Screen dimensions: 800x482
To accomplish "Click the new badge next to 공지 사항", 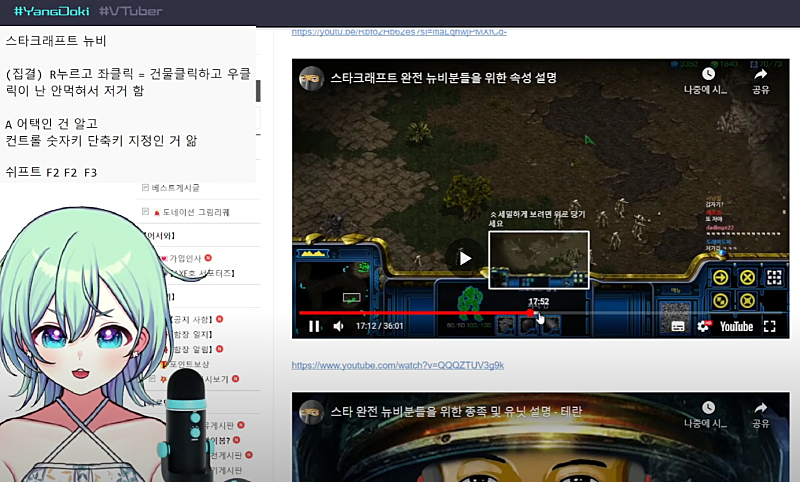I will (219, 319).
